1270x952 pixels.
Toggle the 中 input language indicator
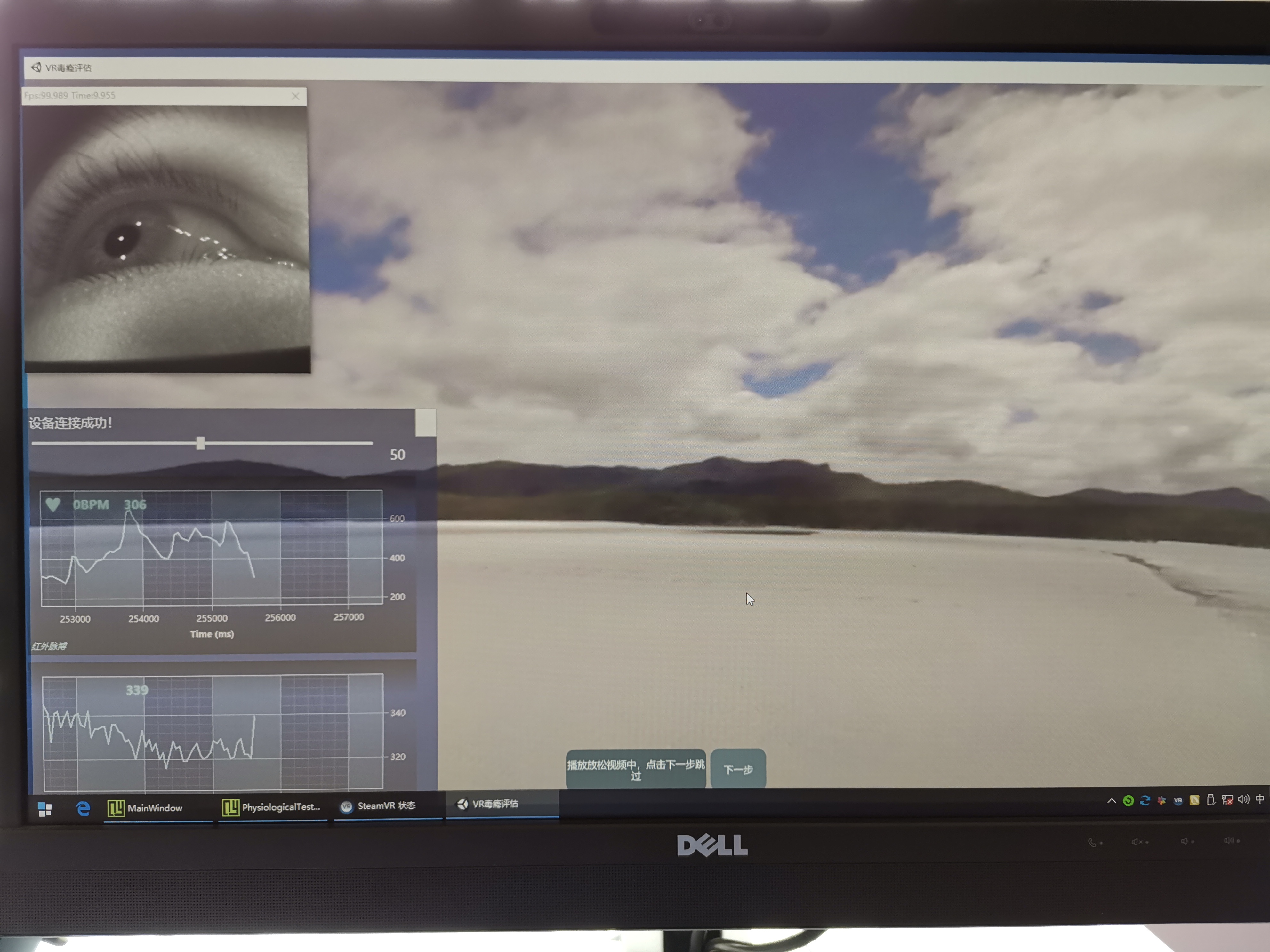click(1260, 799)
